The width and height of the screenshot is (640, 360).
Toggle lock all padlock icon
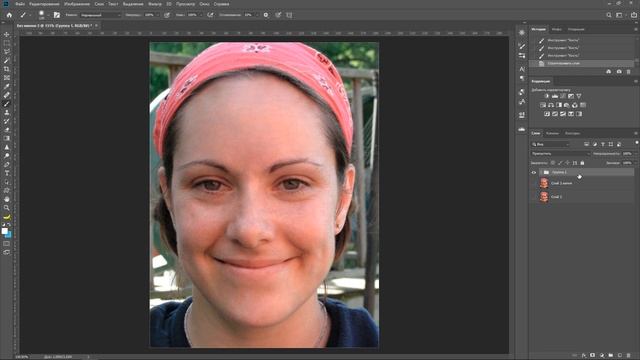point(582,163)
